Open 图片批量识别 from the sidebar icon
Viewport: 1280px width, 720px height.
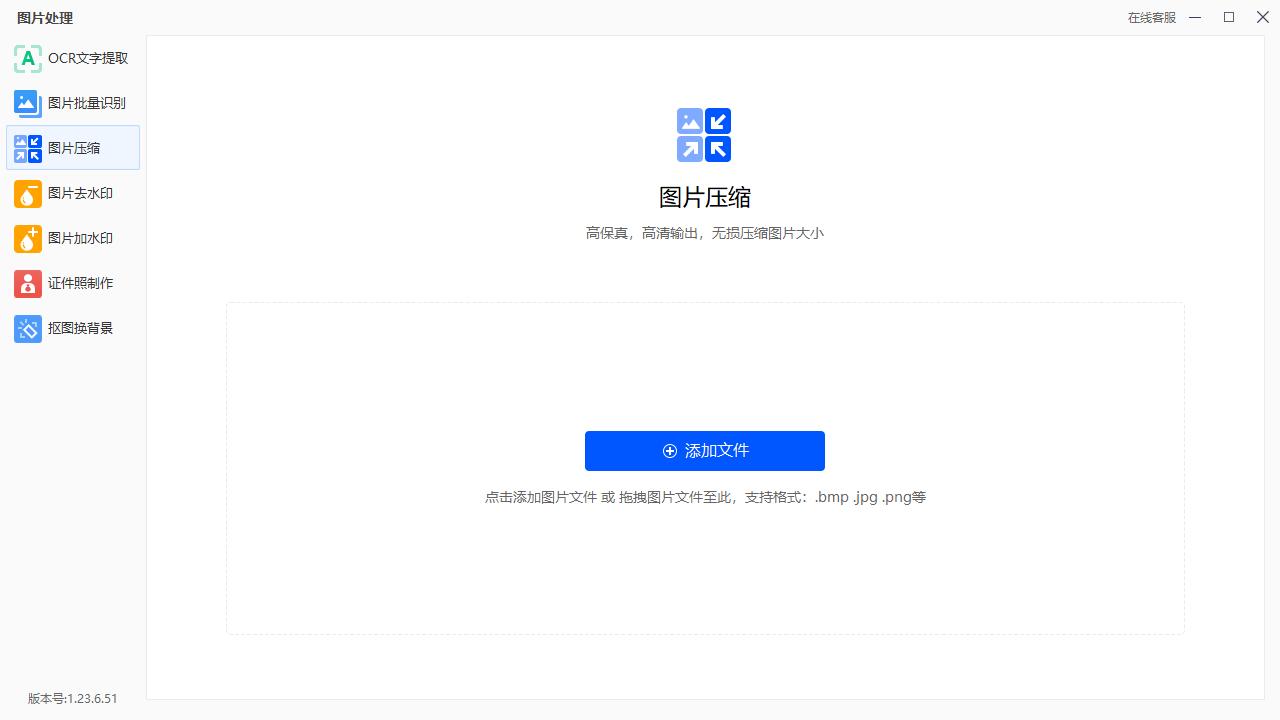coord(27,103)
